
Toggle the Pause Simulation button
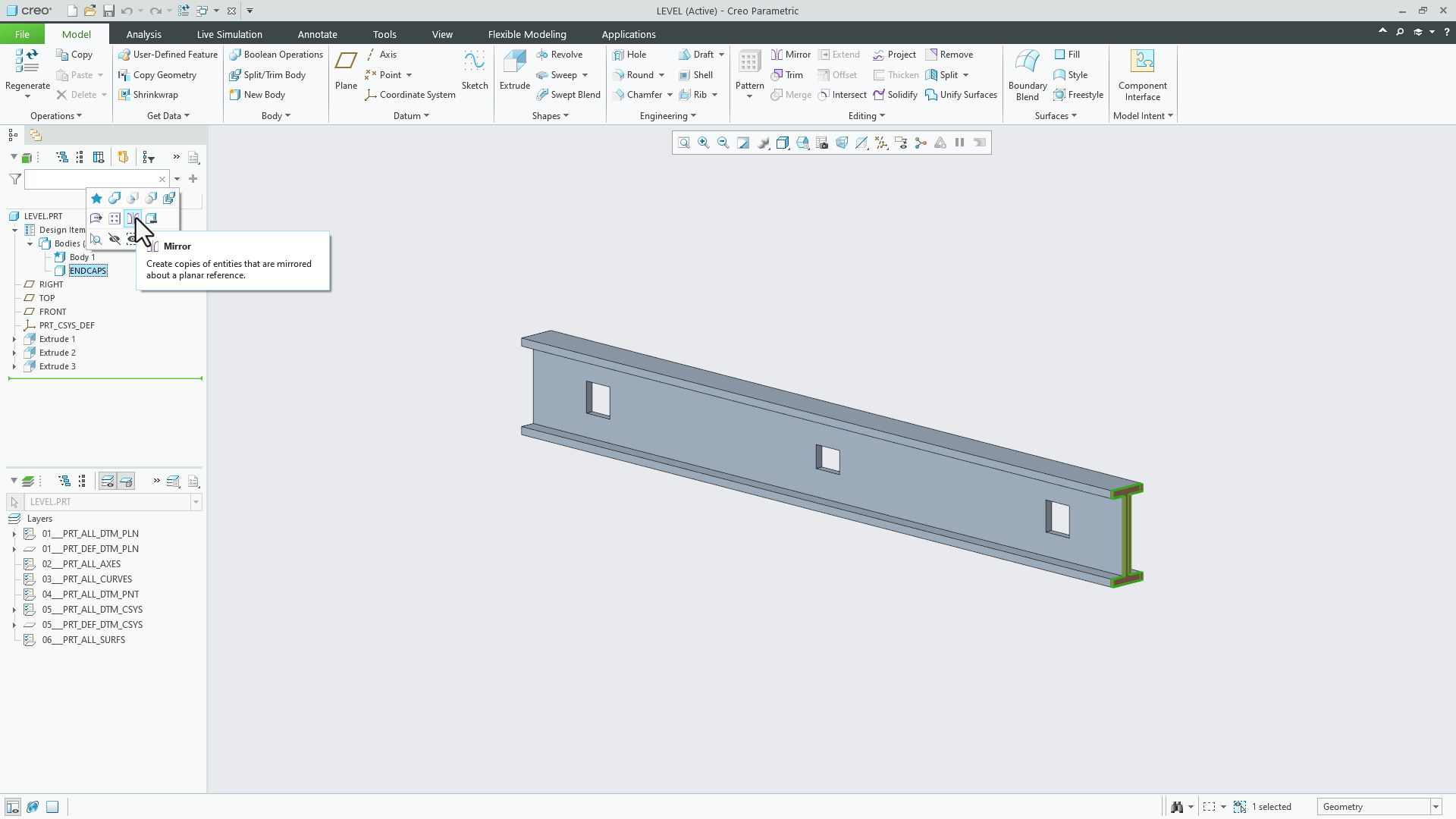pos(960,143)
